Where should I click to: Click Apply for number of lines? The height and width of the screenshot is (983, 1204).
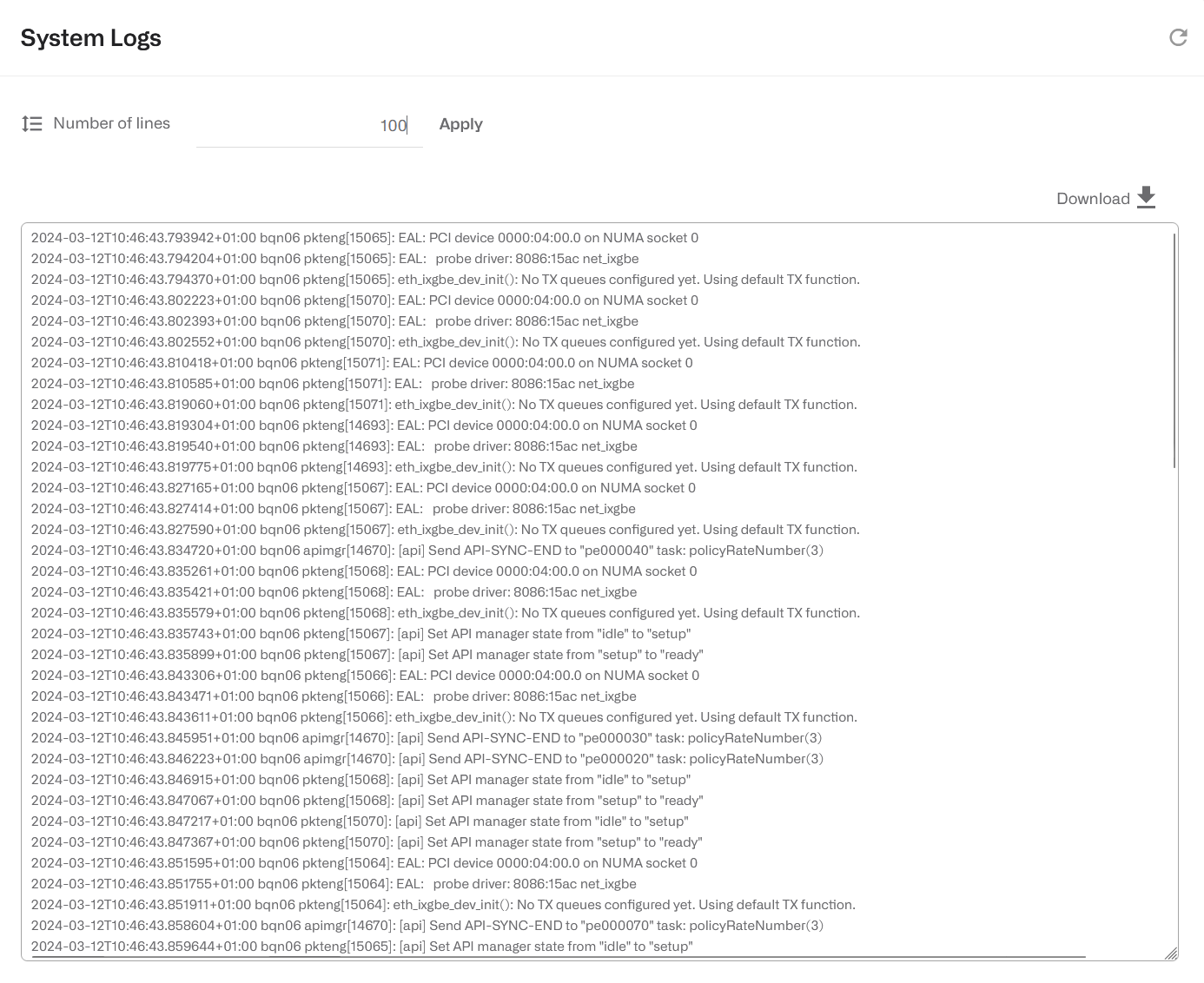click(460, 124)
